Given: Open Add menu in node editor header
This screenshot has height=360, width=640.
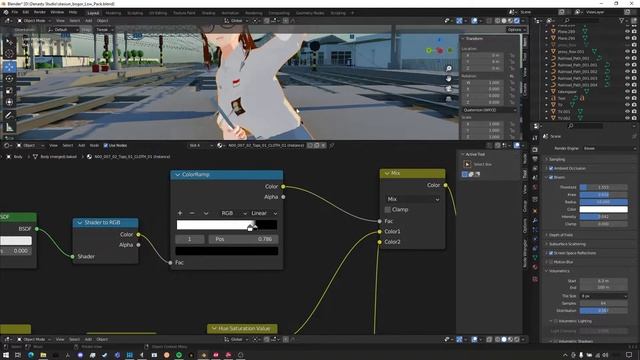Looking at the screenshot, I should (x=81, y=145).
